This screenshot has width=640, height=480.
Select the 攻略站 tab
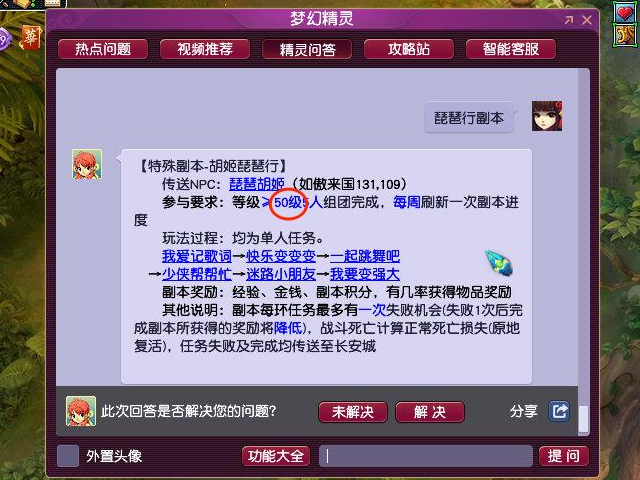coord(409,49)
